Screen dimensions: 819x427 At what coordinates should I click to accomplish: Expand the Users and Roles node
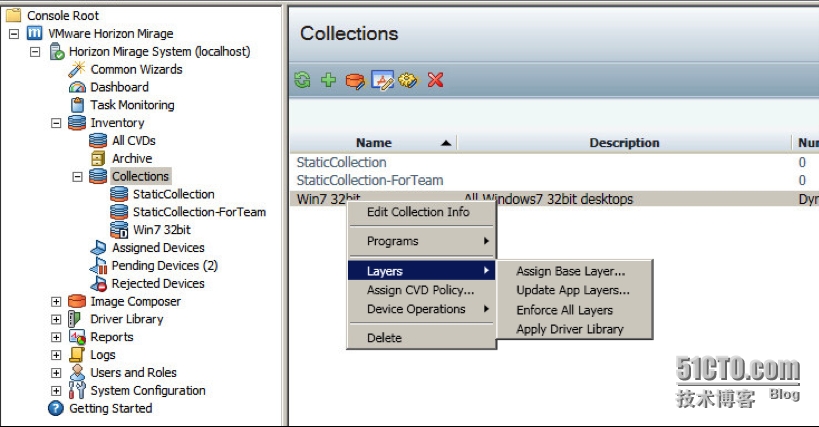click(x=56, y=373)
